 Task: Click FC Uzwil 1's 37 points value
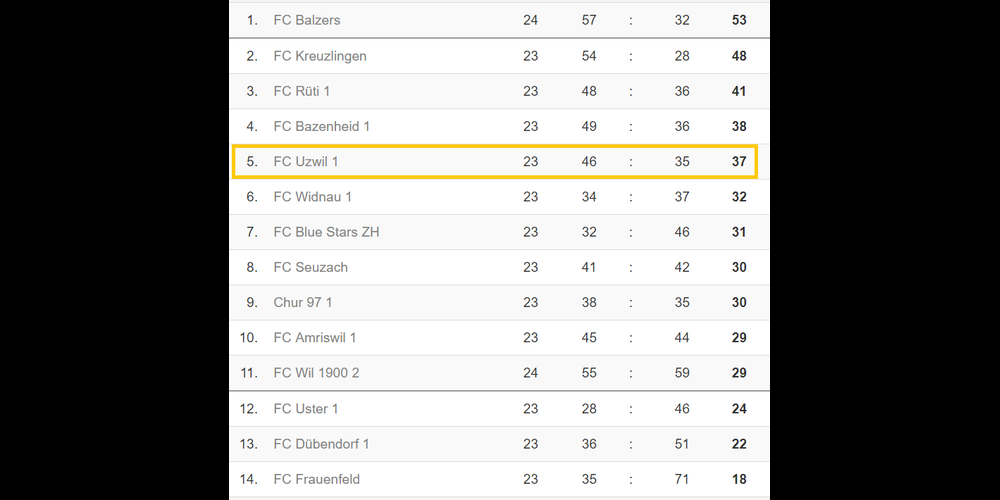pos(739,161)
